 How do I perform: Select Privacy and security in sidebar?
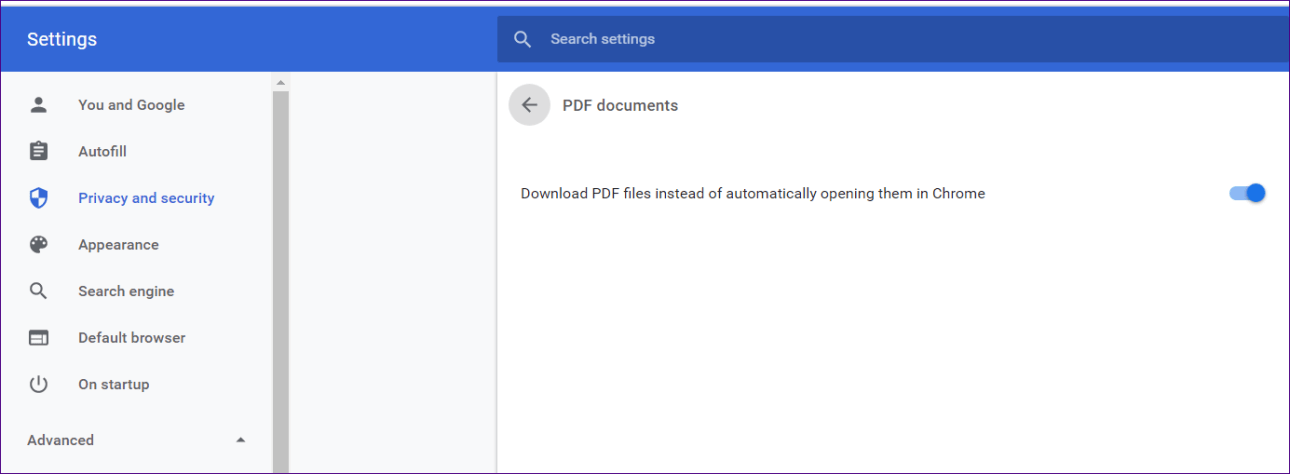click(x=146, y=198)
